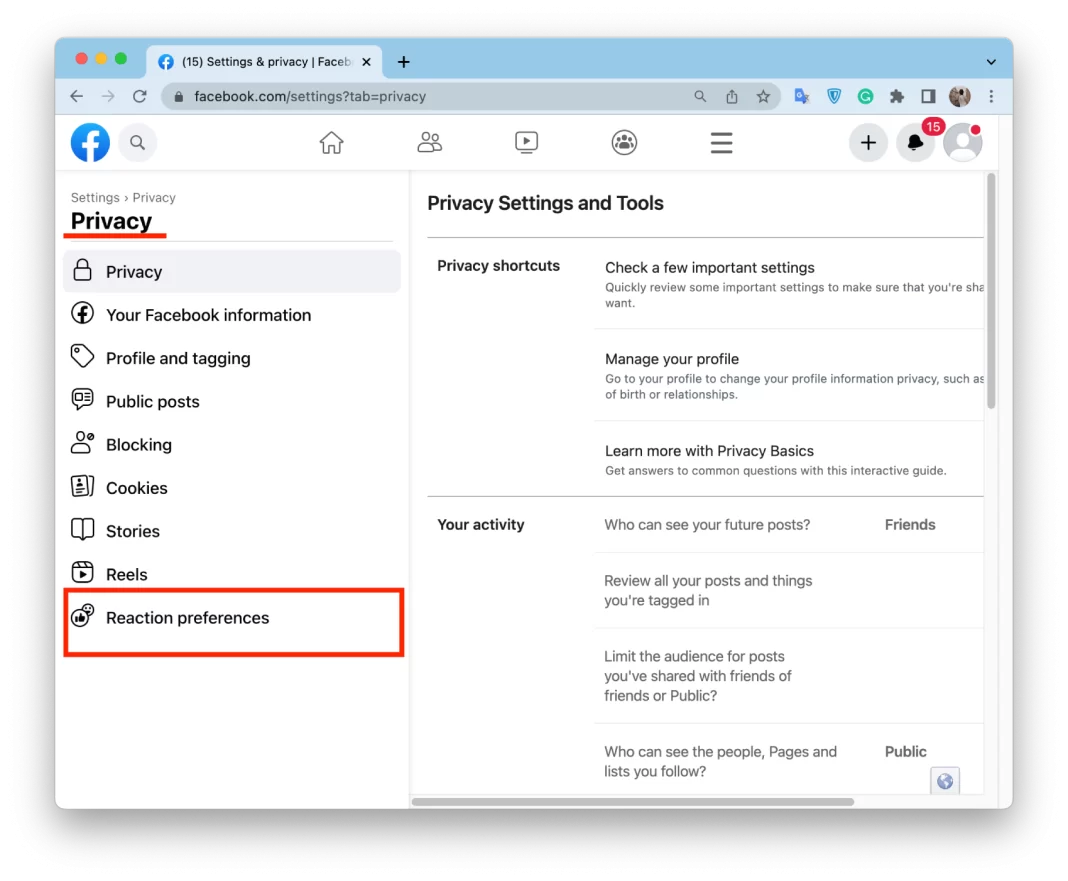
Task: Open the Friends icon in top navigation
Action: [429, 143]
